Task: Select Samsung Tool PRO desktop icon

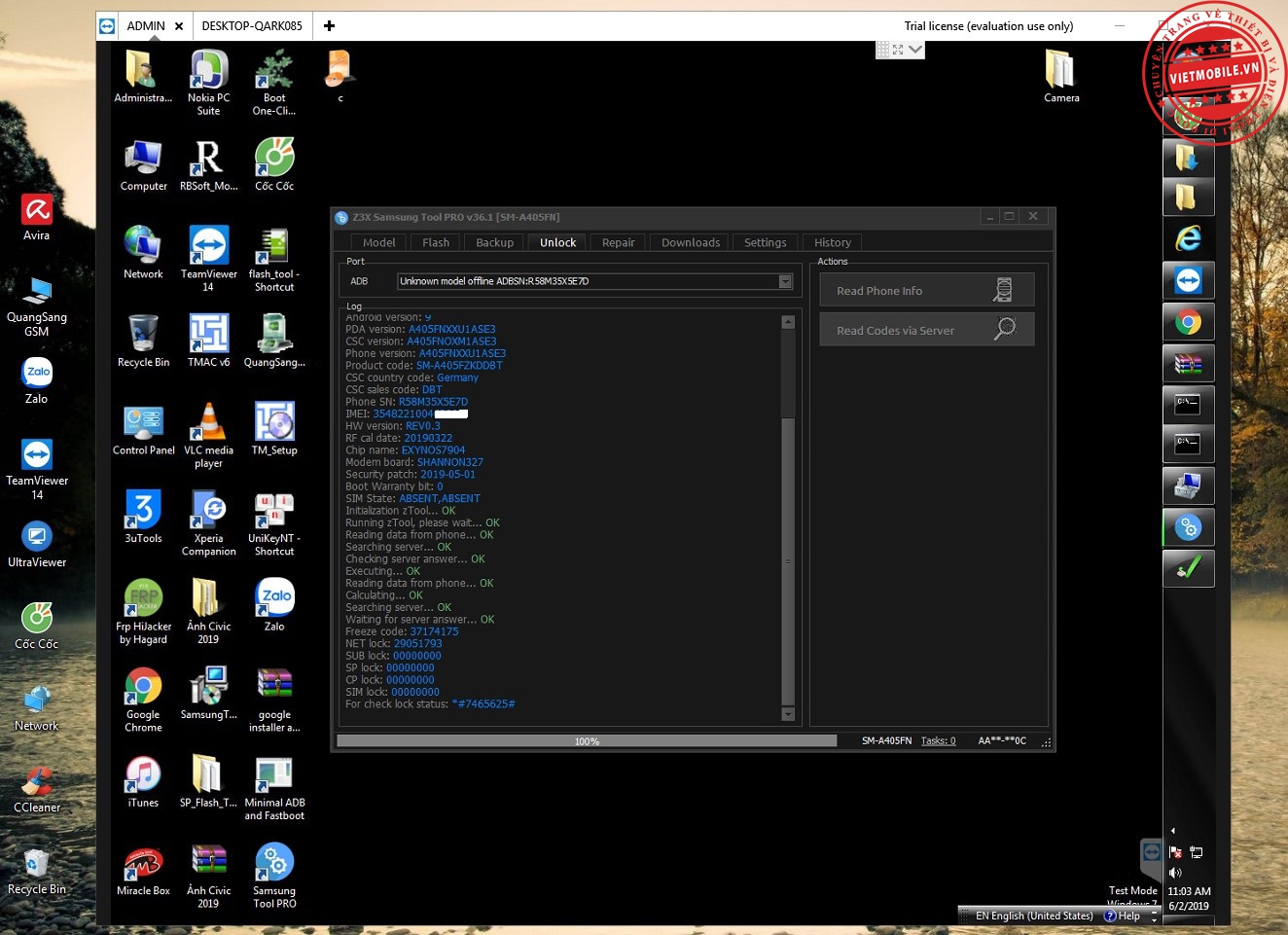Action: click(274, 876)
